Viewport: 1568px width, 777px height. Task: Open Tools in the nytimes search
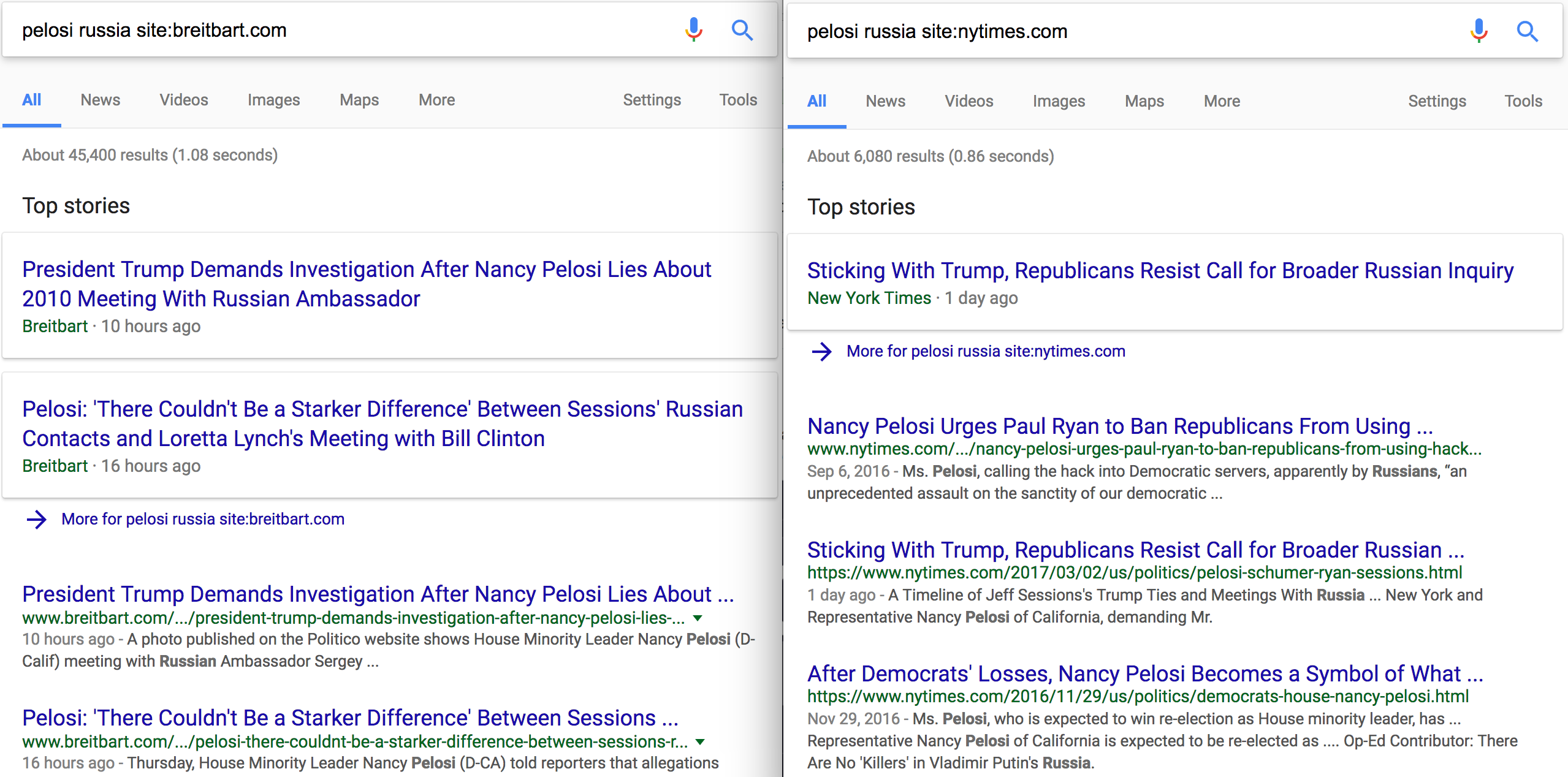tap(1523, 101)
